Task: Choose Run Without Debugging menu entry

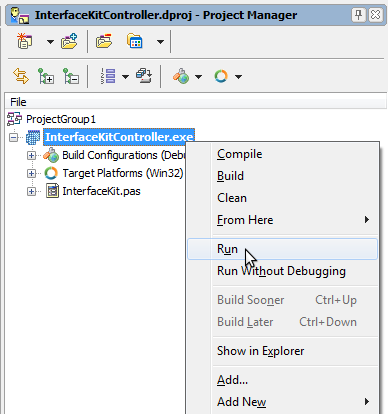Action: (x=282, y=271)
